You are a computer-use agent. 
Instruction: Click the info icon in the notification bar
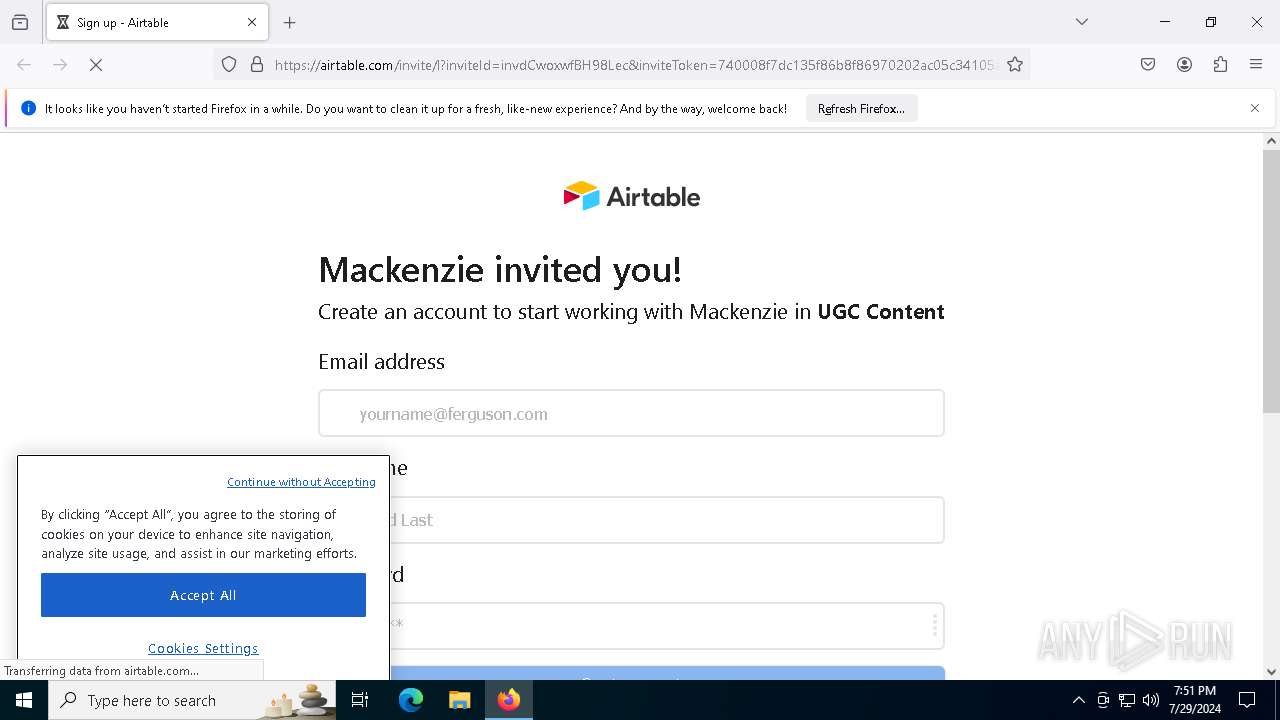(x=28, y=108)
